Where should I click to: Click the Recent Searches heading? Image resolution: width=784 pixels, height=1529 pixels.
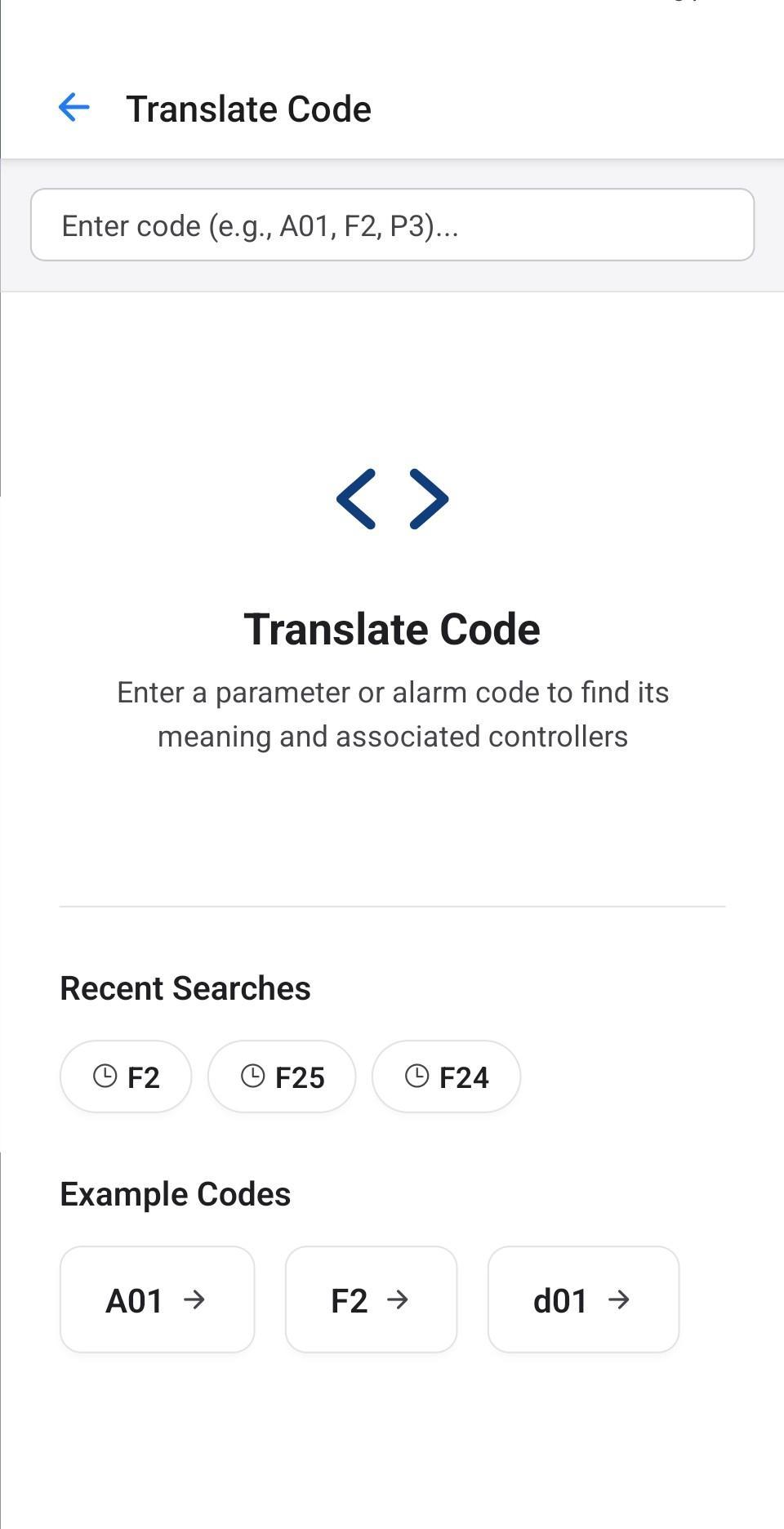185,988
